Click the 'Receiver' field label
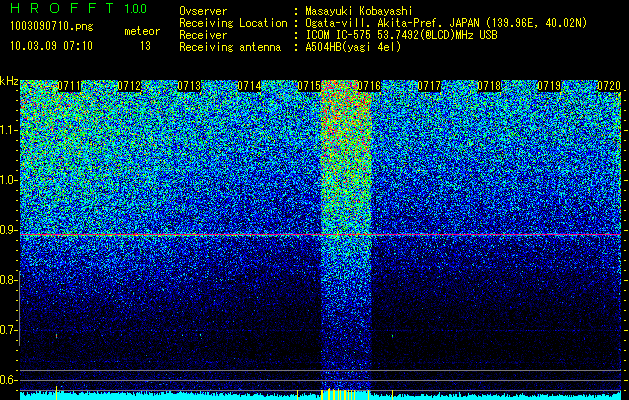Viewport: 629px width, 400px height. tap(203, 35)
